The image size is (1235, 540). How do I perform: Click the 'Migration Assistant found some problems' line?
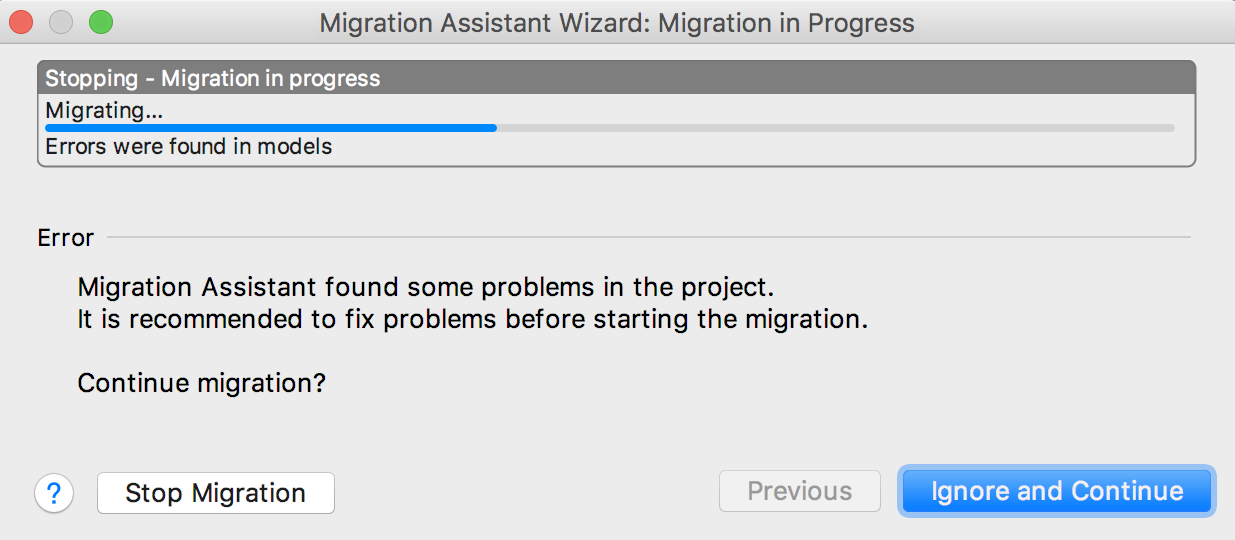tap(426, 288)
